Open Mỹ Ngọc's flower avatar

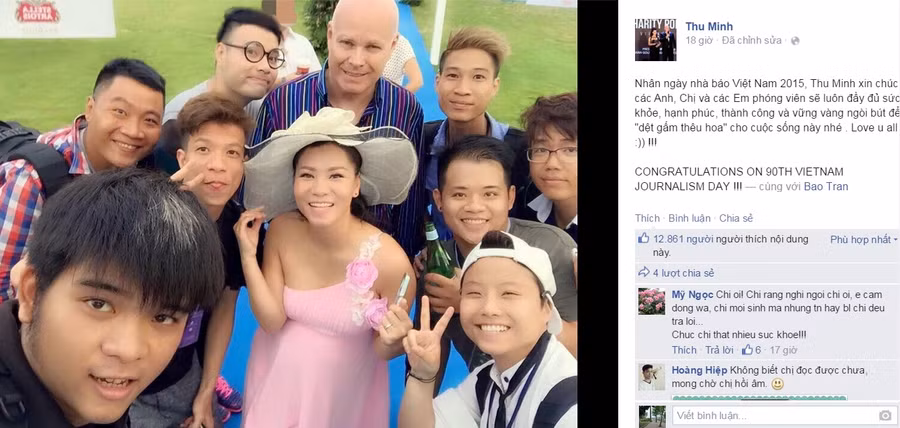[x=651, y=302]
